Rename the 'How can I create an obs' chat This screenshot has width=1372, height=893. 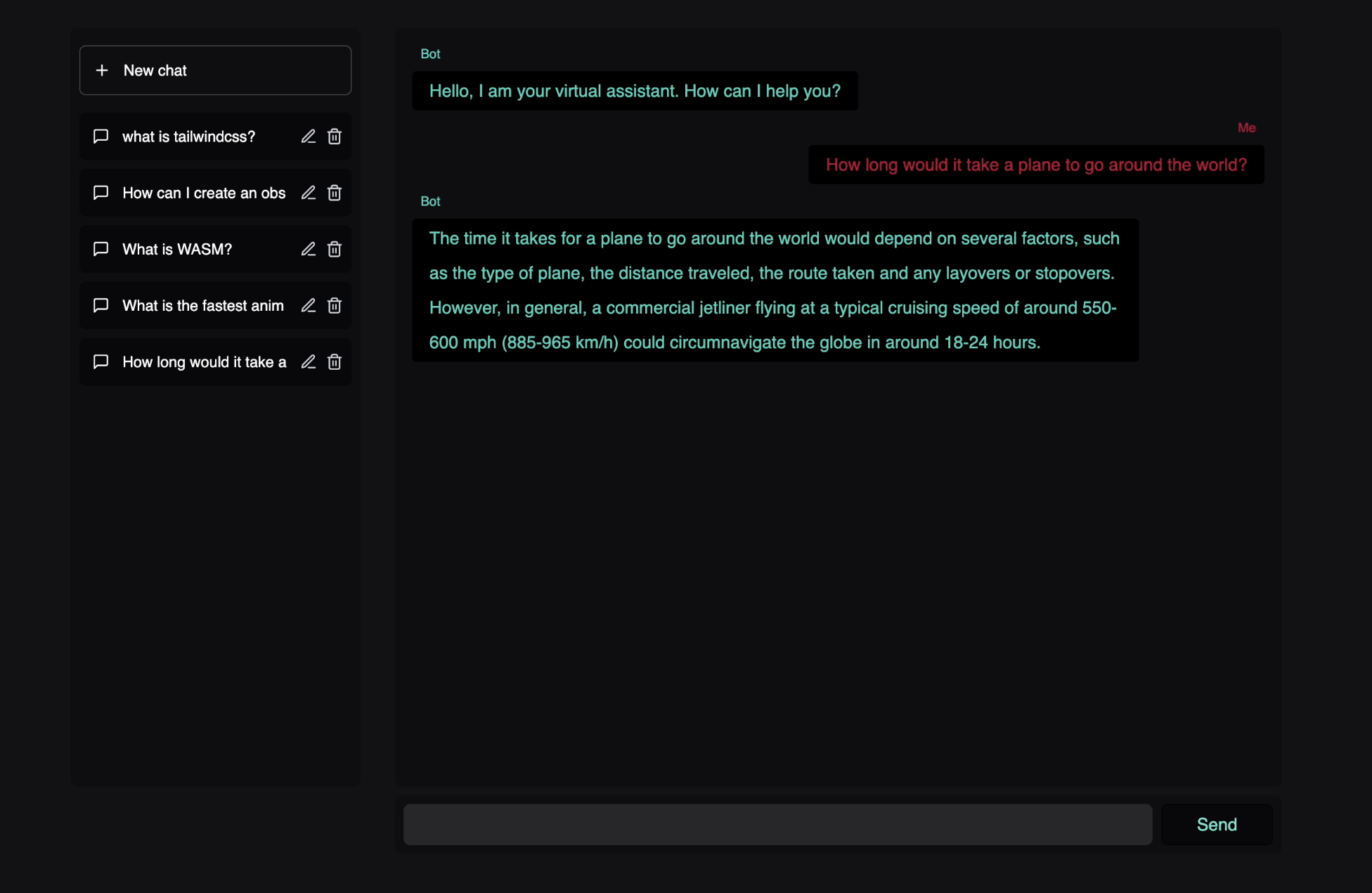pos(308,193)
